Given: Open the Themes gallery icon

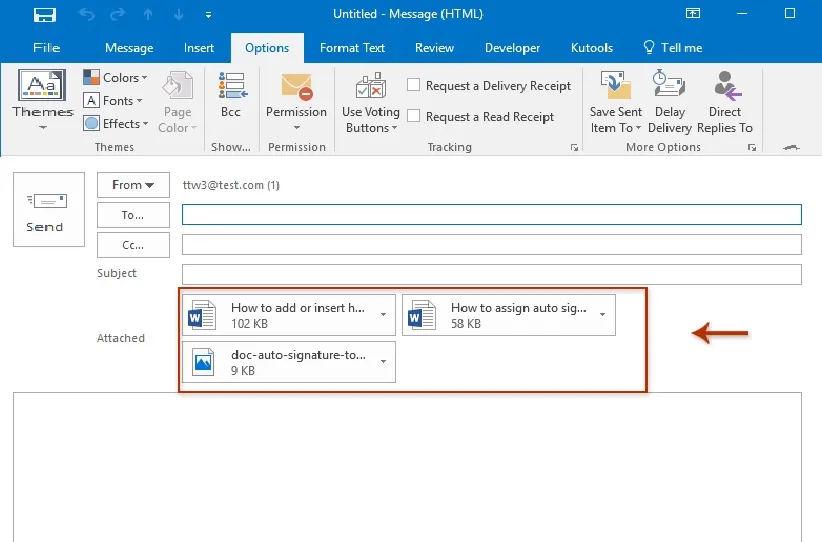Looking at the screenshot, I should (43, 88).
